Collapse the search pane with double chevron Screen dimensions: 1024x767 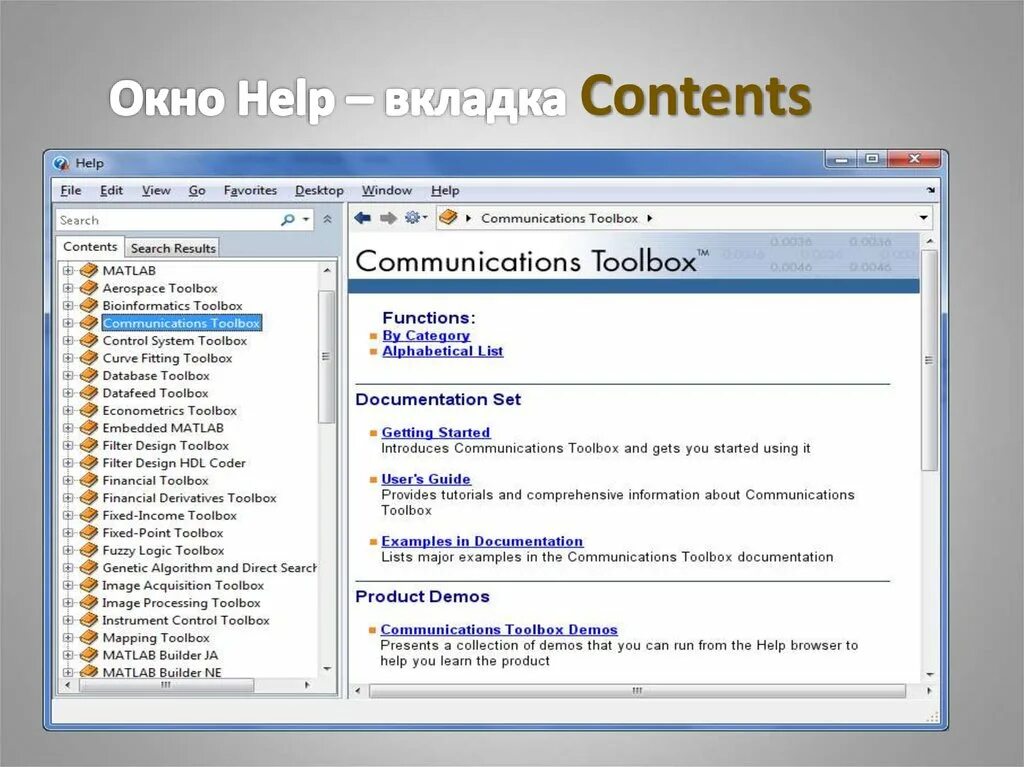(x=327, y=220)
